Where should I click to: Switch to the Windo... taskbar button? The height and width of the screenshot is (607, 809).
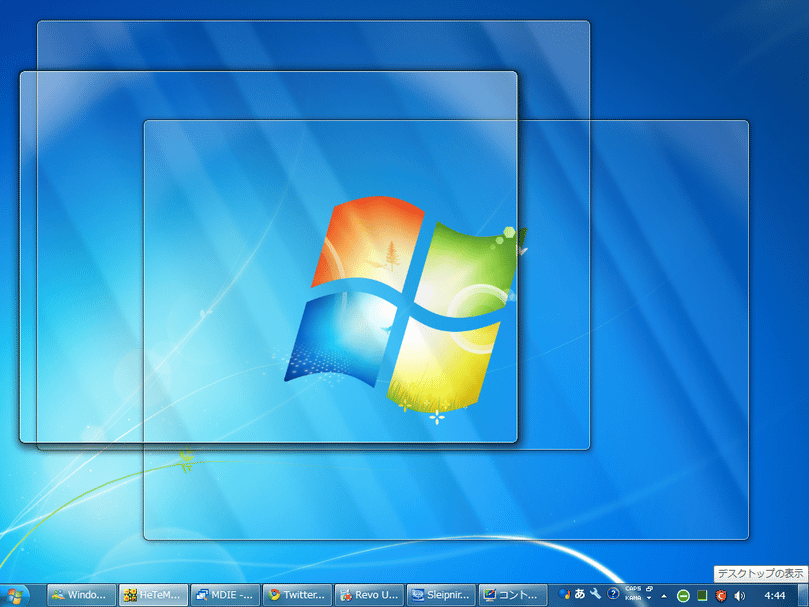coord(81,595)
